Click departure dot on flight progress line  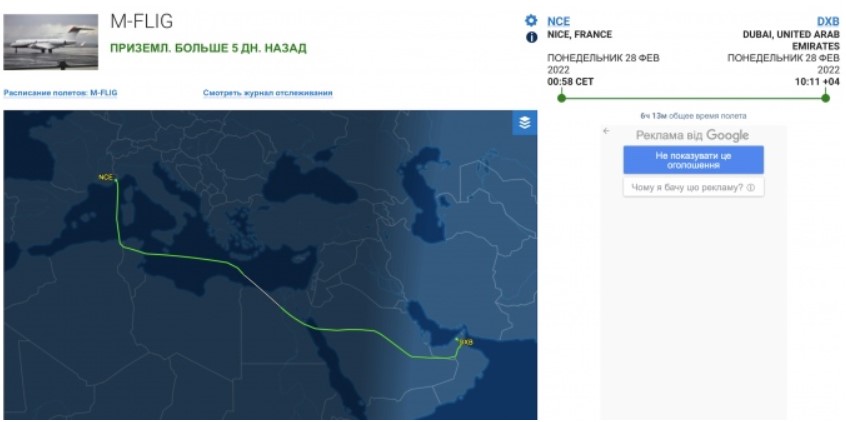pyautogui.click(x=562, y=97)
